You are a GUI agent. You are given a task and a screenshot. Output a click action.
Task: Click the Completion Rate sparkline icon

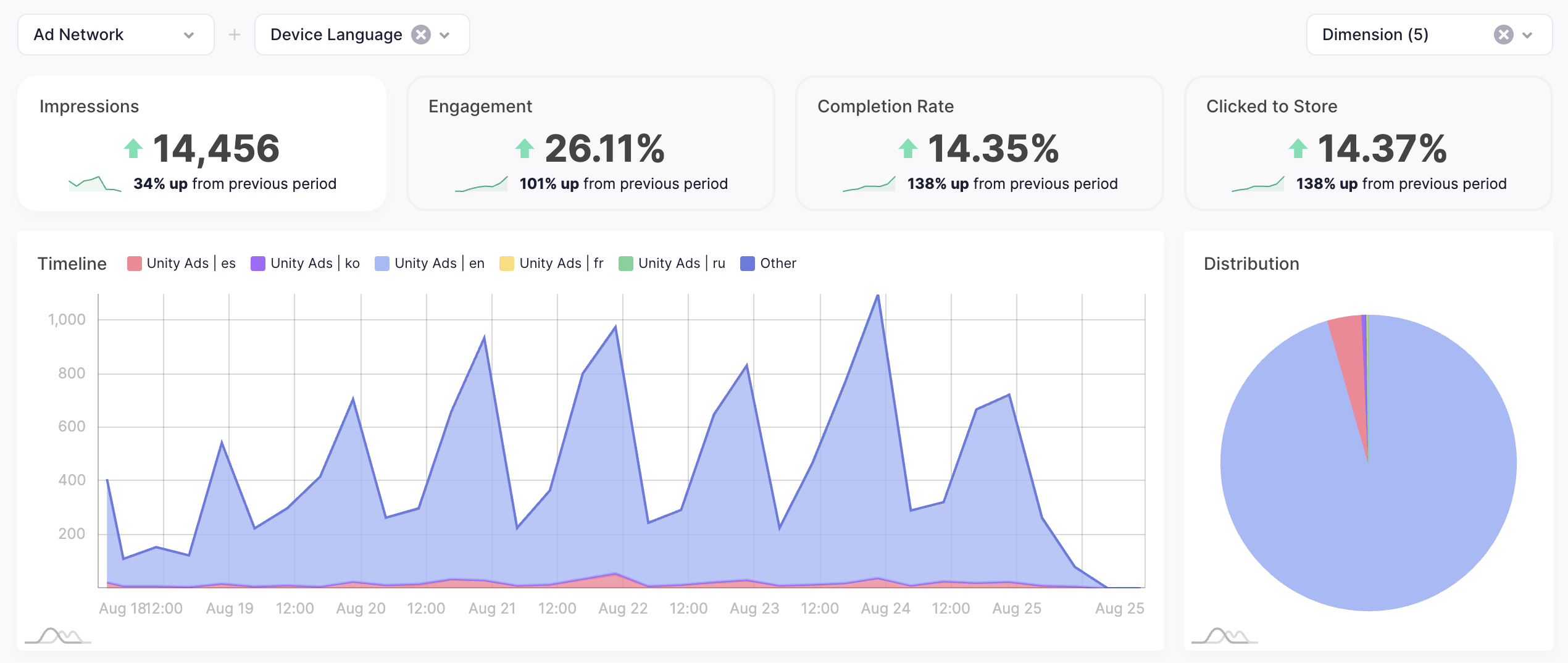point(869,184)
